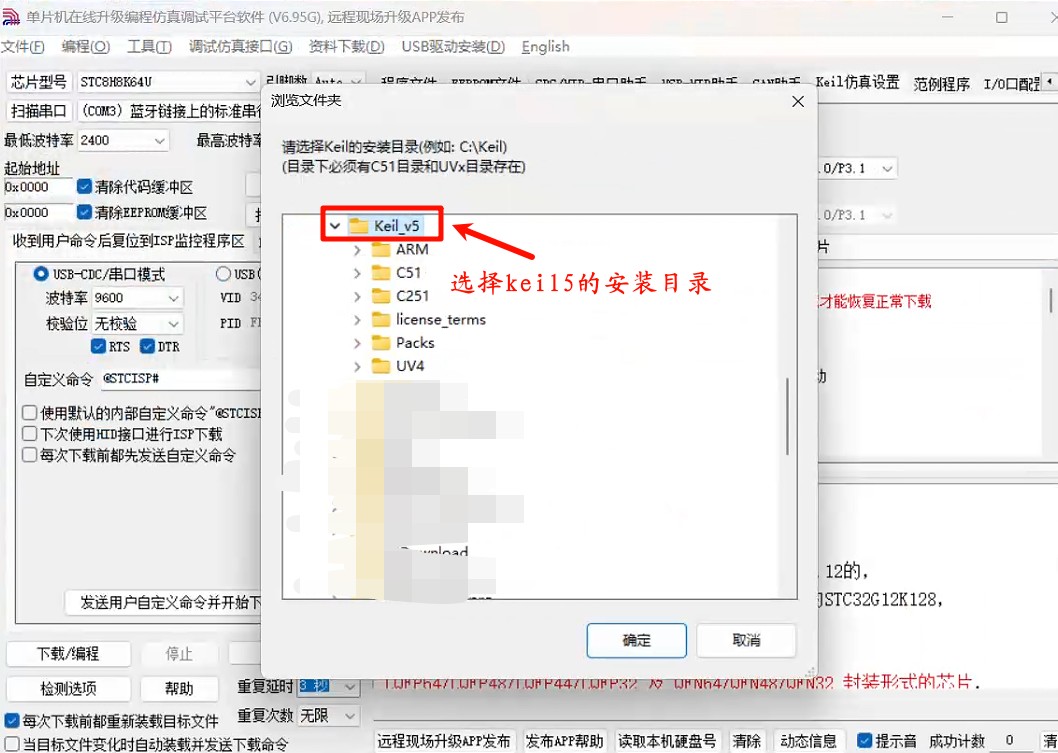Screen dimensions: 1058x753
Task: Click the C251 folder icon
Action: [x=381, y=296]
